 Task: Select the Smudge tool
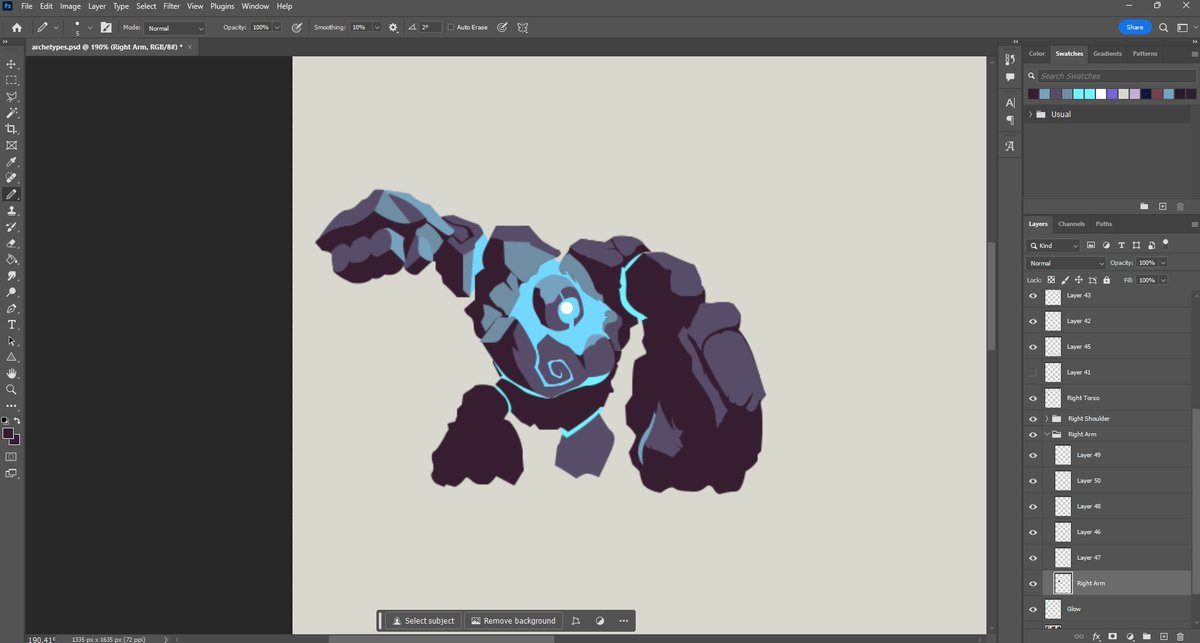pos(12,276)
